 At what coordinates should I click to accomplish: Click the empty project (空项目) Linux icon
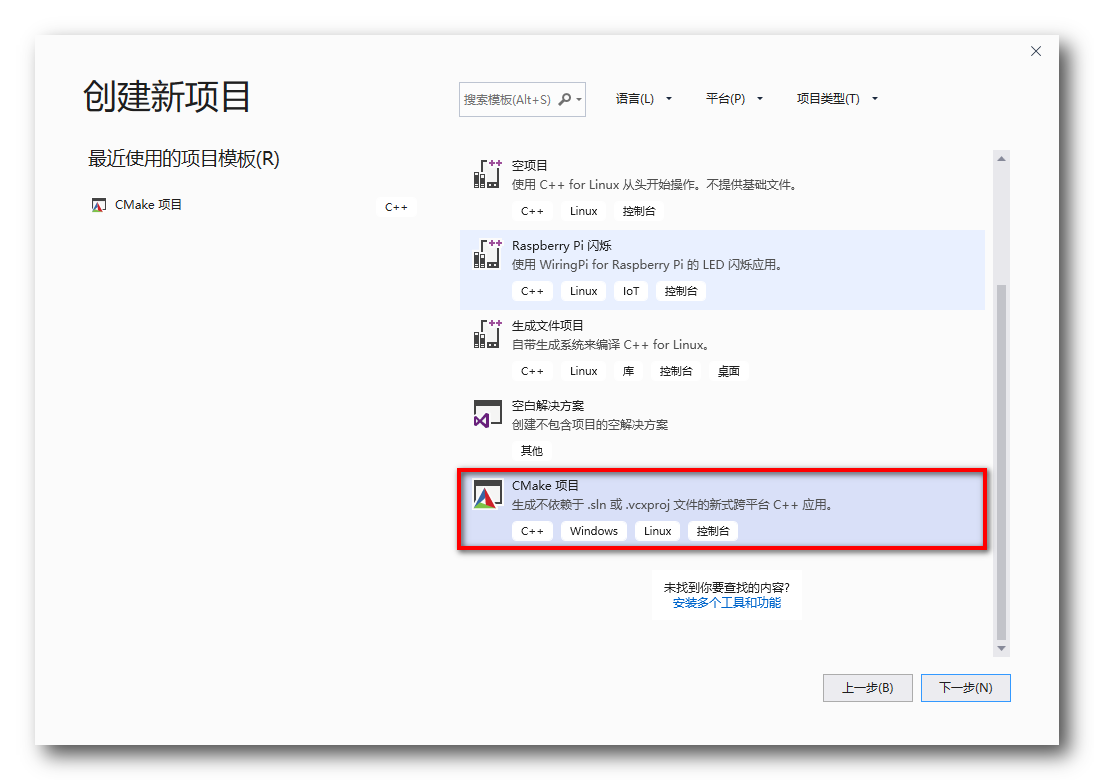488,174
